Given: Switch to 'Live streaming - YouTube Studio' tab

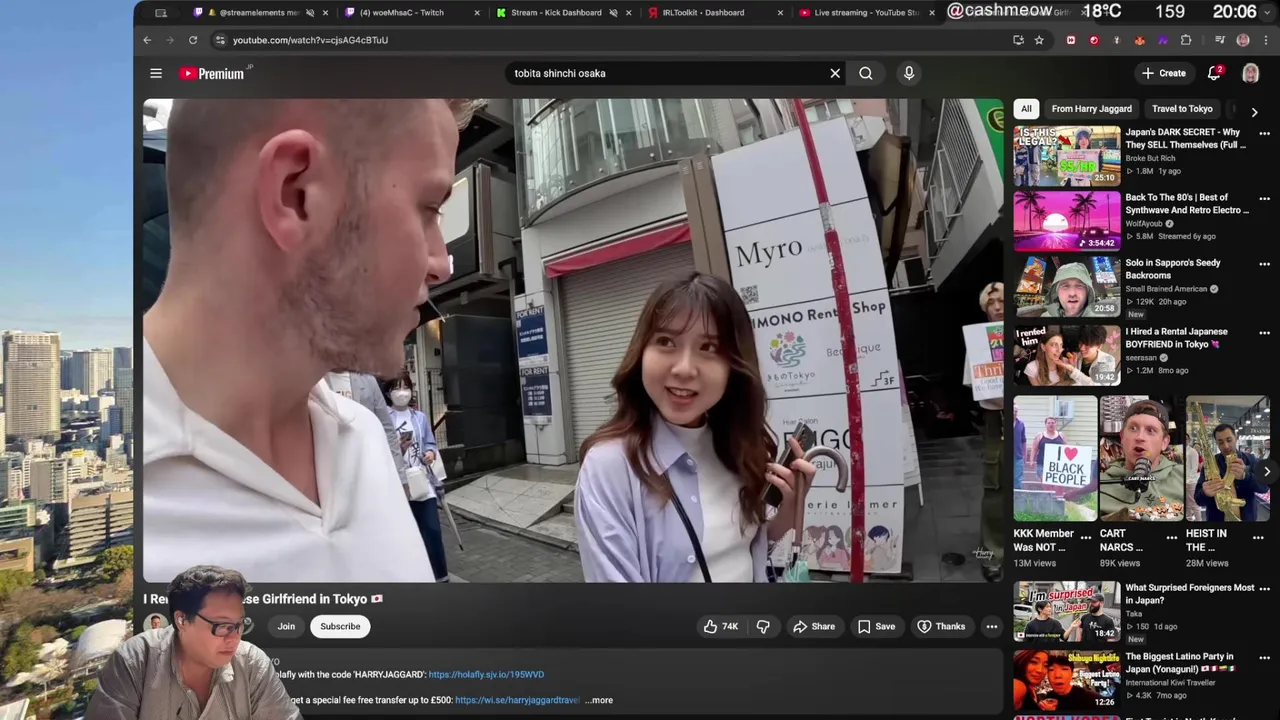Looking at the screenshot, I should (x=865, y=13).
